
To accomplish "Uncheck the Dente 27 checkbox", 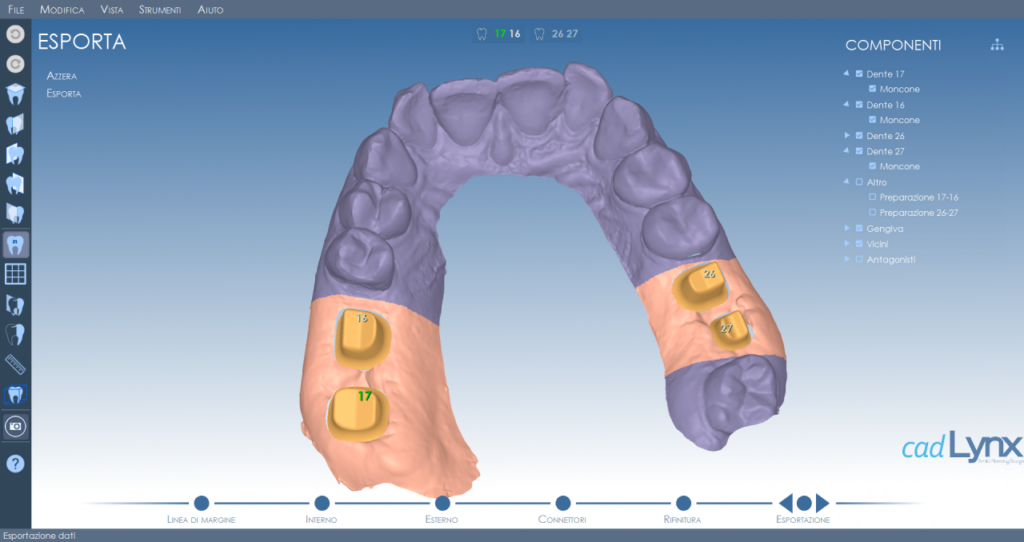I will click(x=859, y=151).
